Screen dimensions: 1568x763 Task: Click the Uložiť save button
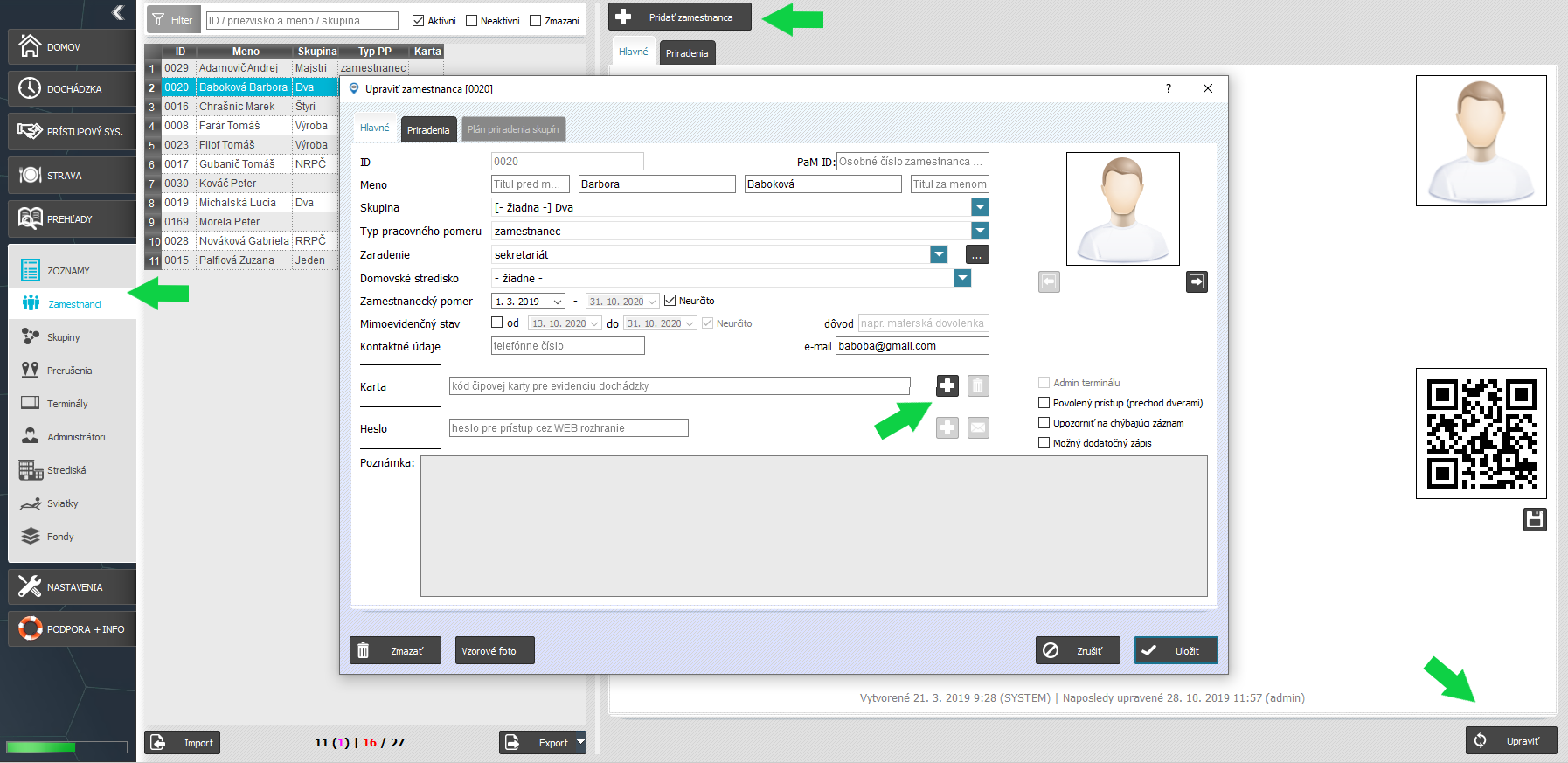1176,650
